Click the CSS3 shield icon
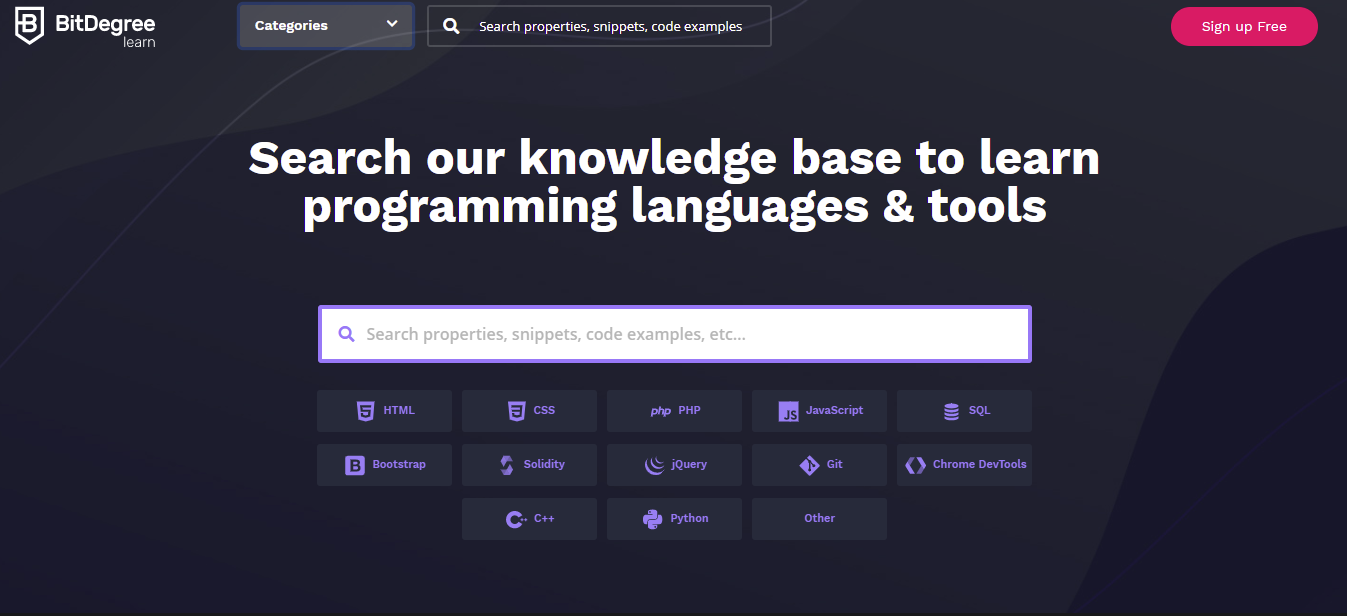Viewport: 1347px width, 616px height. click(516, 411)
